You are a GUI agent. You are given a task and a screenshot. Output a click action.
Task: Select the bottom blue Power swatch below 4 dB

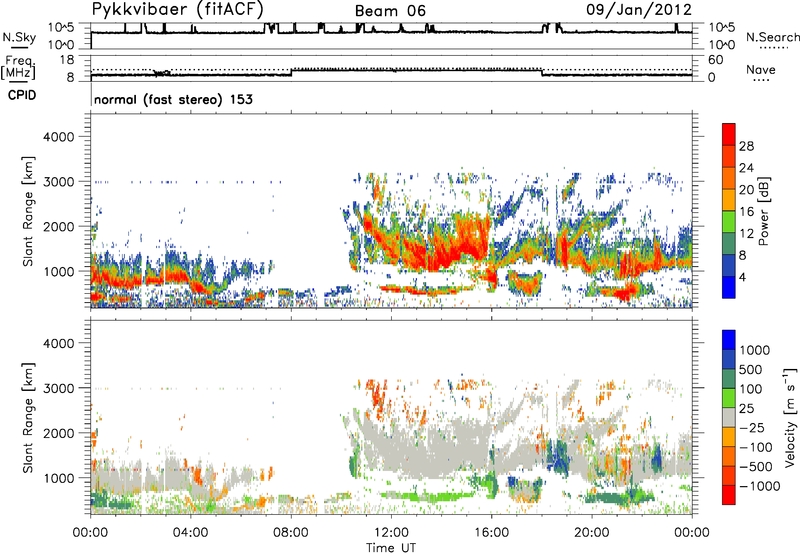point(729,287)
